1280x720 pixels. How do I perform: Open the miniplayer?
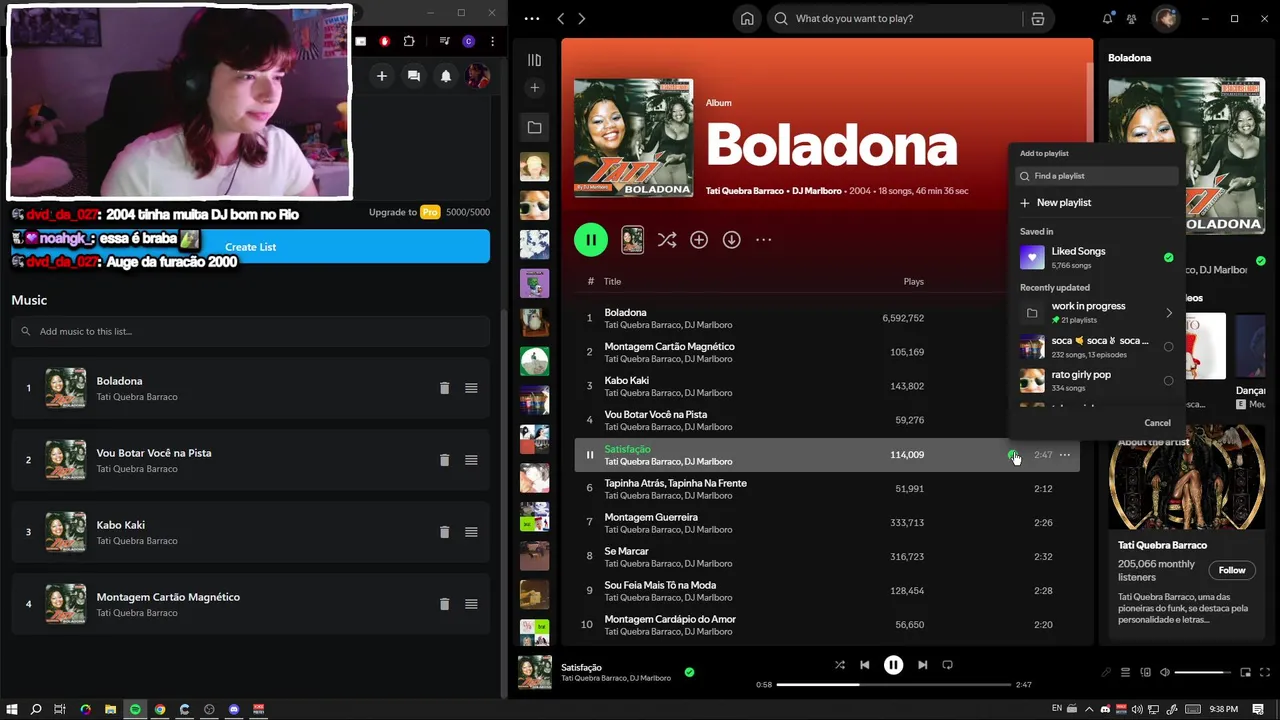tap(1245, 673)
